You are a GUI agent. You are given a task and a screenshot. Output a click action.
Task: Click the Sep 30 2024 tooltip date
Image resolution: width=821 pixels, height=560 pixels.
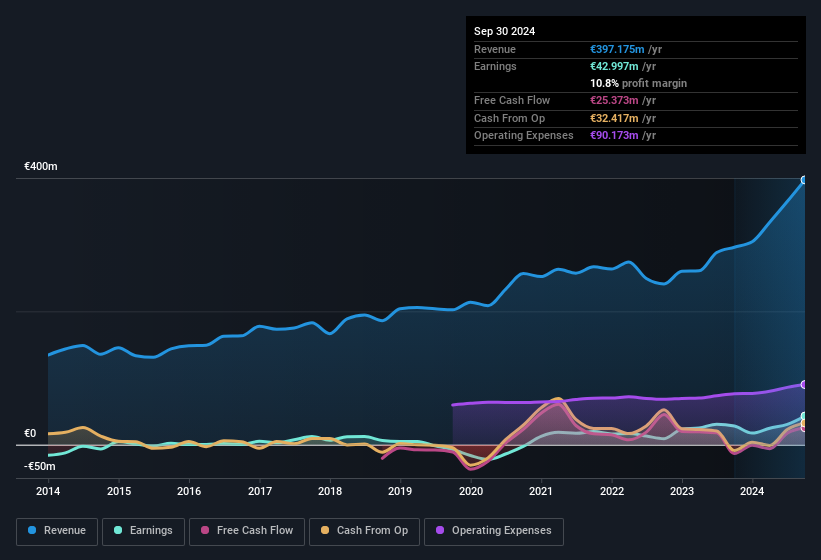click(x=505, y=31)
